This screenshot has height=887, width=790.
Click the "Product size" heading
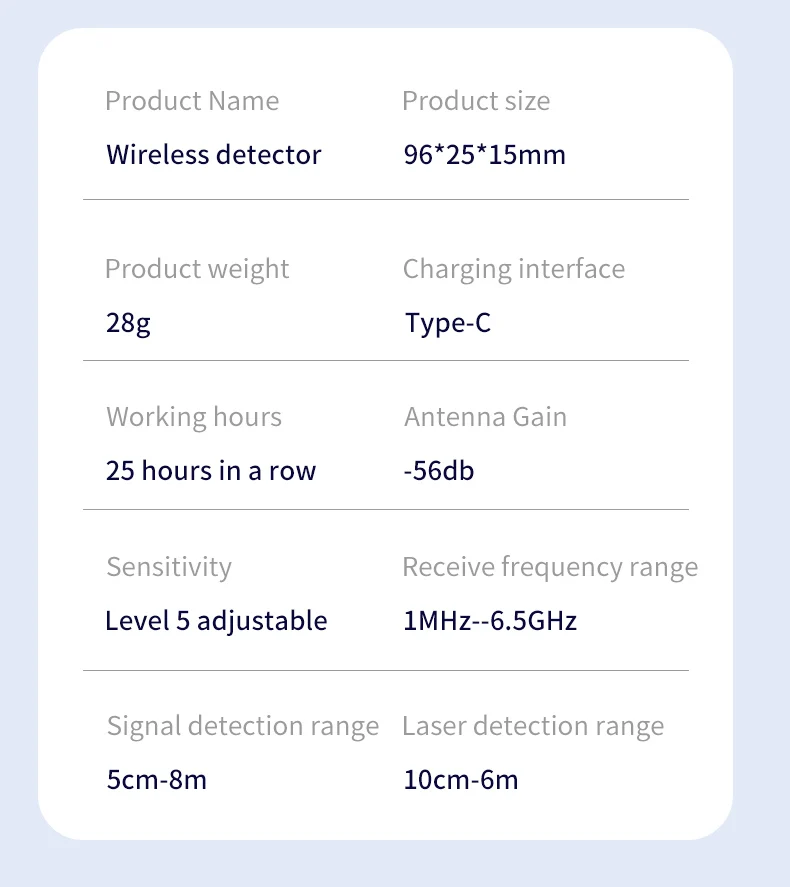pyautogui.click(x=476, y=101)
